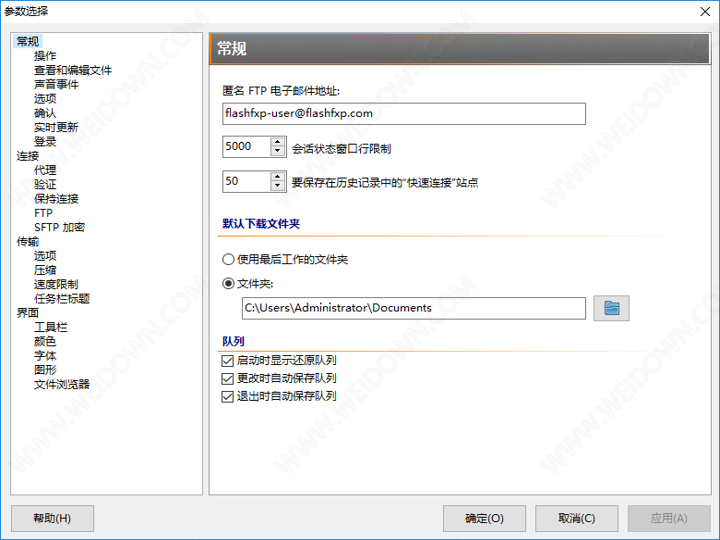Screen dimensions: 720x540
Task: Open 保持连接 settings page
Action: [x=56, y=199]
